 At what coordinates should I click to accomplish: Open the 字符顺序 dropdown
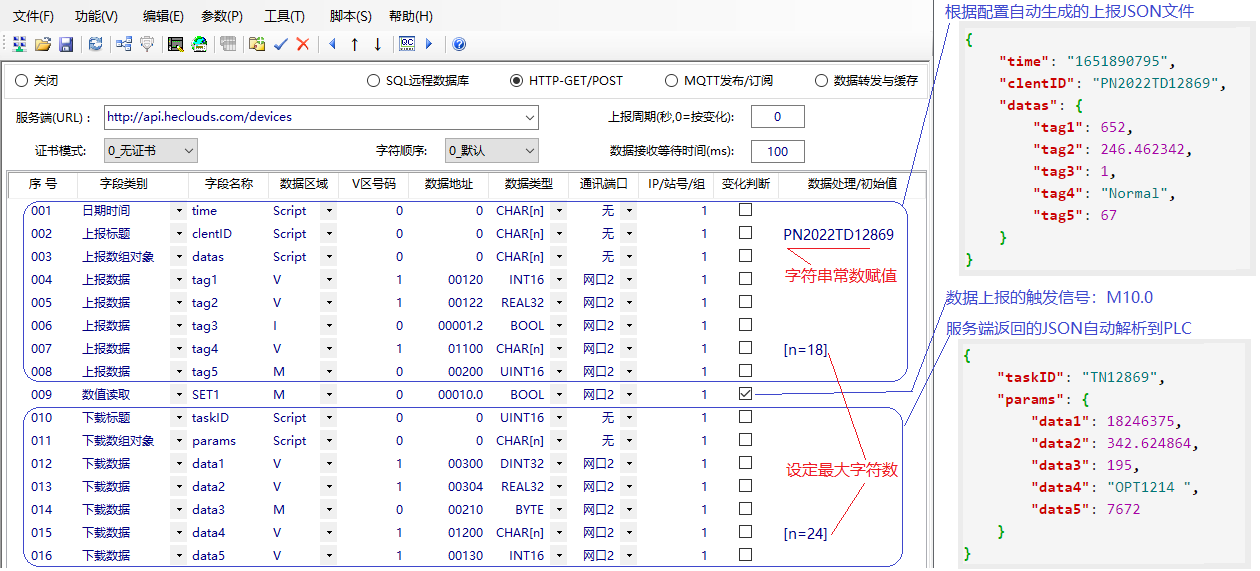coord(529,151)
